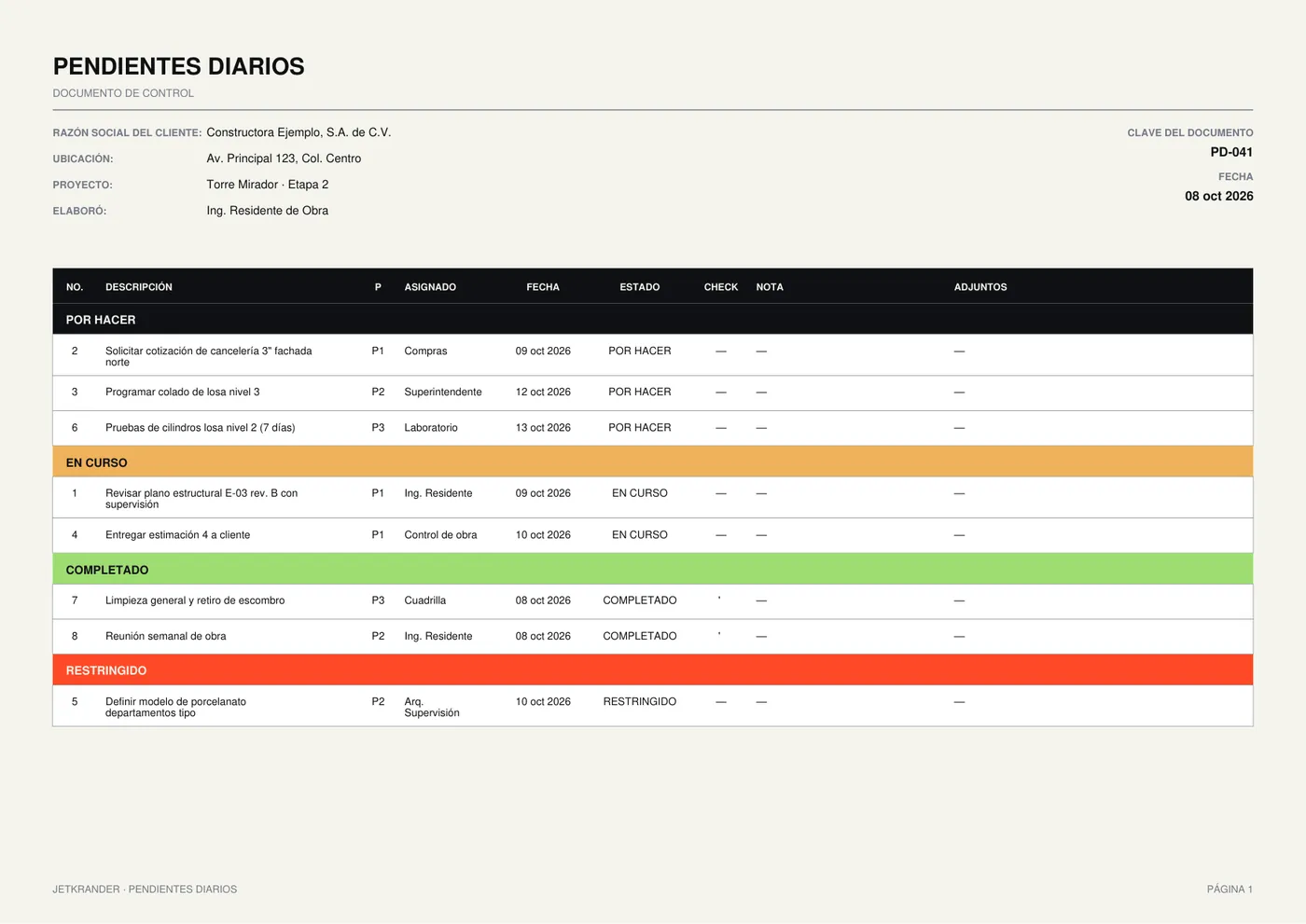Click the footer text "PÁGINA 1"
Image resolution: width=1306 pixels, height=924 pixels.
coord(1230,890)
